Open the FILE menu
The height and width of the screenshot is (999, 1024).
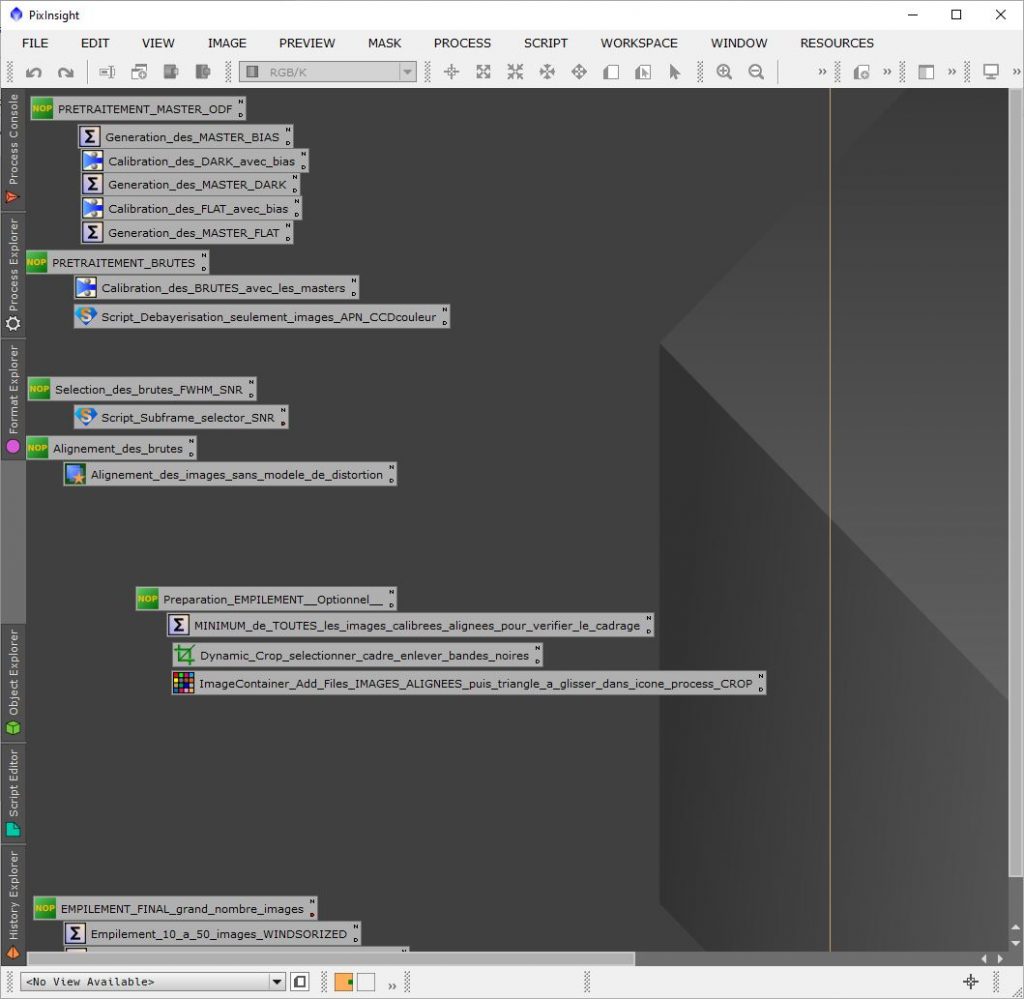tap(35, 43)
